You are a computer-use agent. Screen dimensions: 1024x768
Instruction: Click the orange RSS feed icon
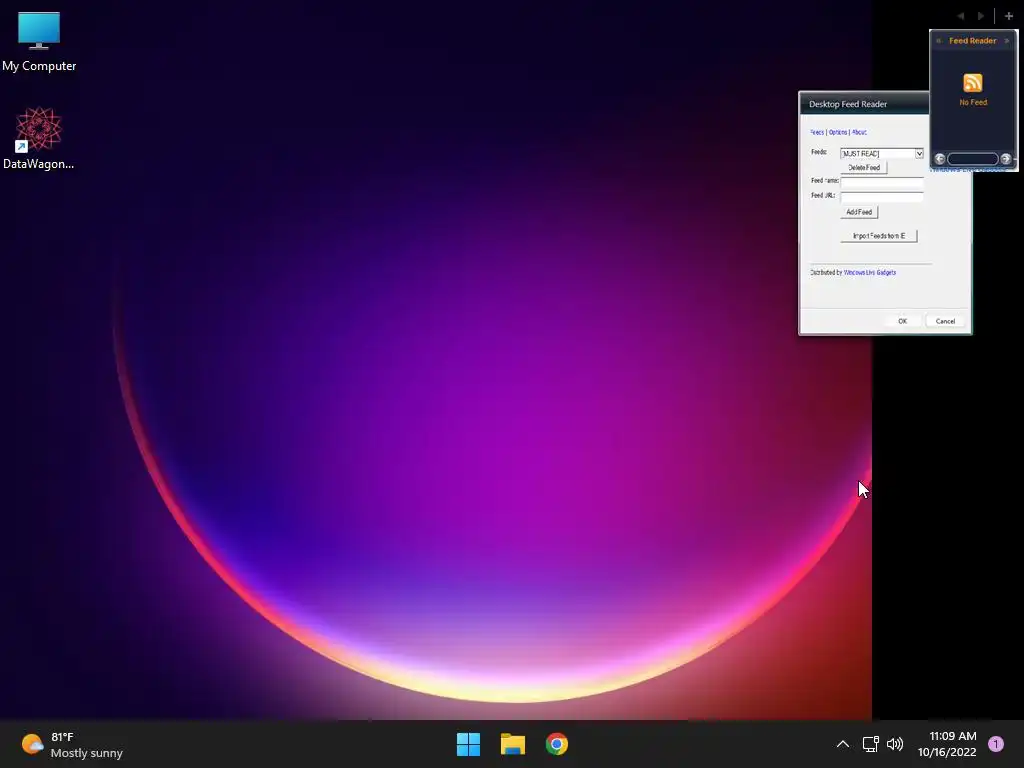[972, 83]
